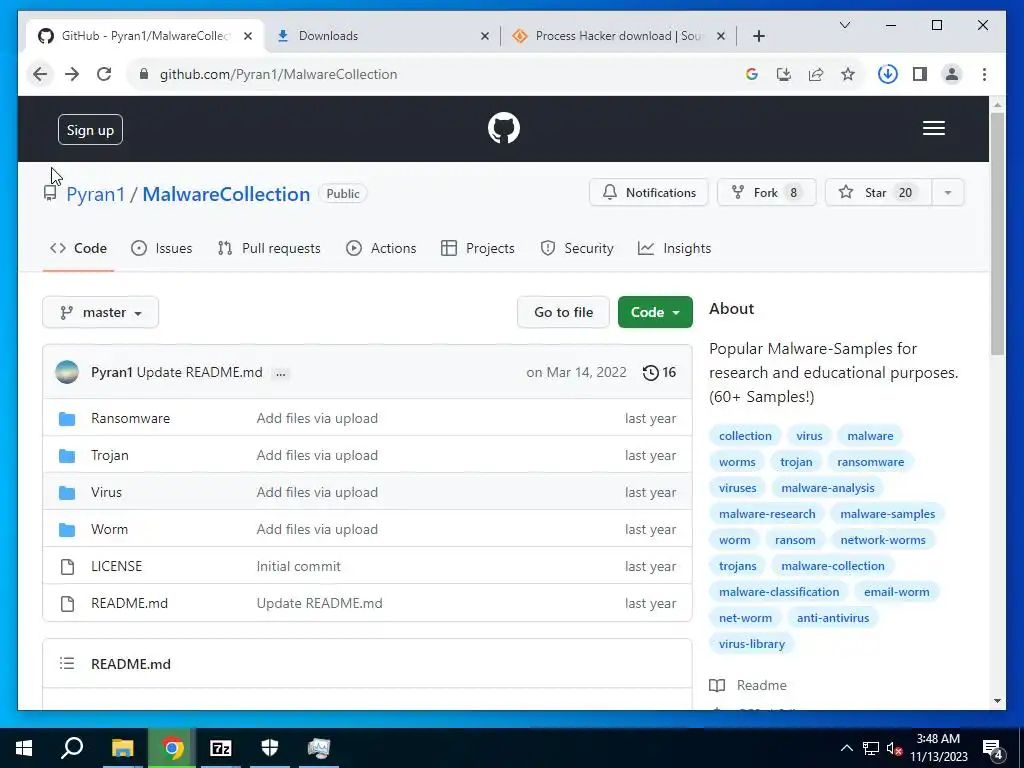Open taskbar search magnifier
The height and width of the screenshot is (768, 1024).
coord(72,748)
